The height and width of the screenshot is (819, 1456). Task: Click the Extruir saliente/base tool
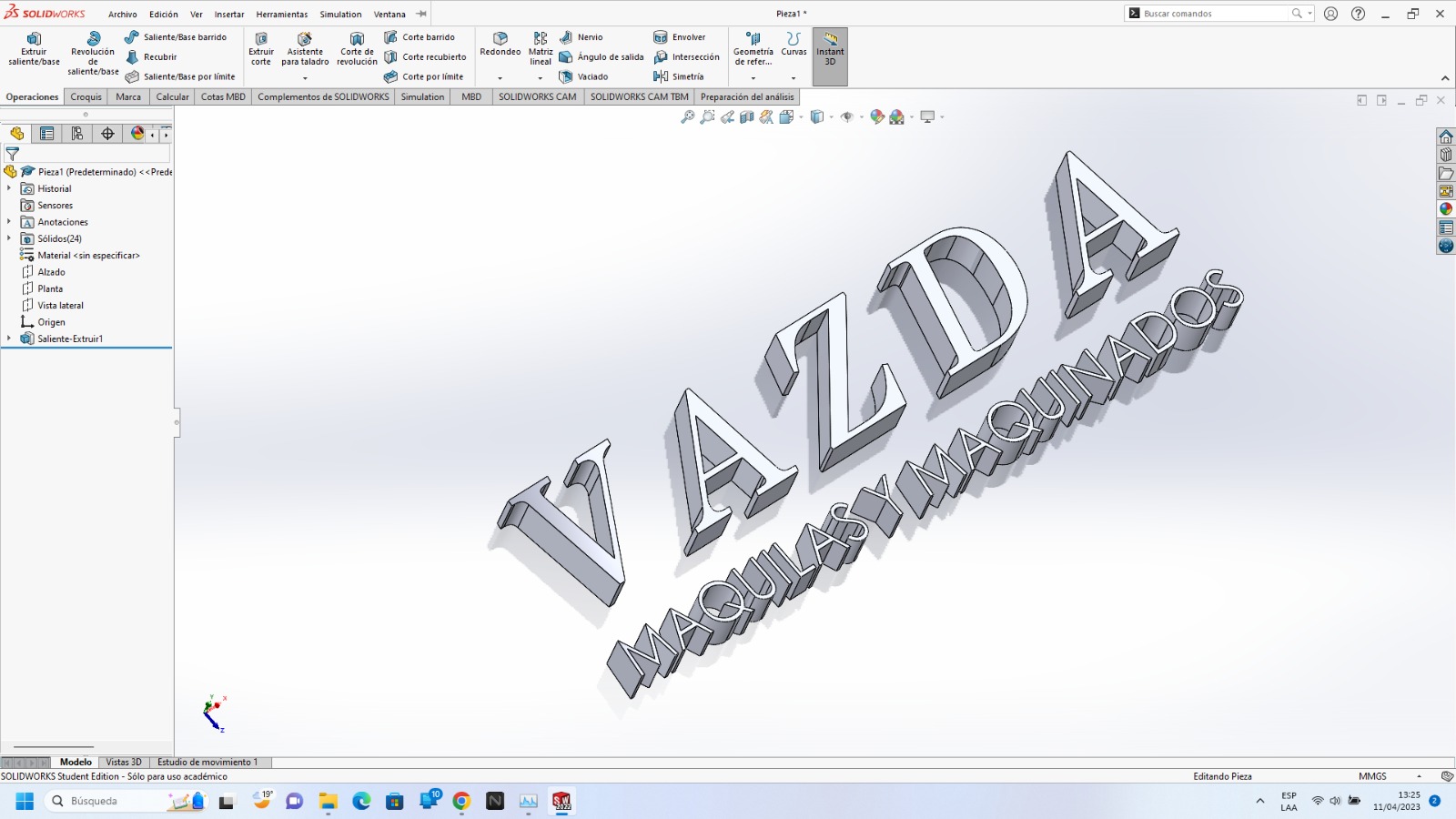point(34,49)
